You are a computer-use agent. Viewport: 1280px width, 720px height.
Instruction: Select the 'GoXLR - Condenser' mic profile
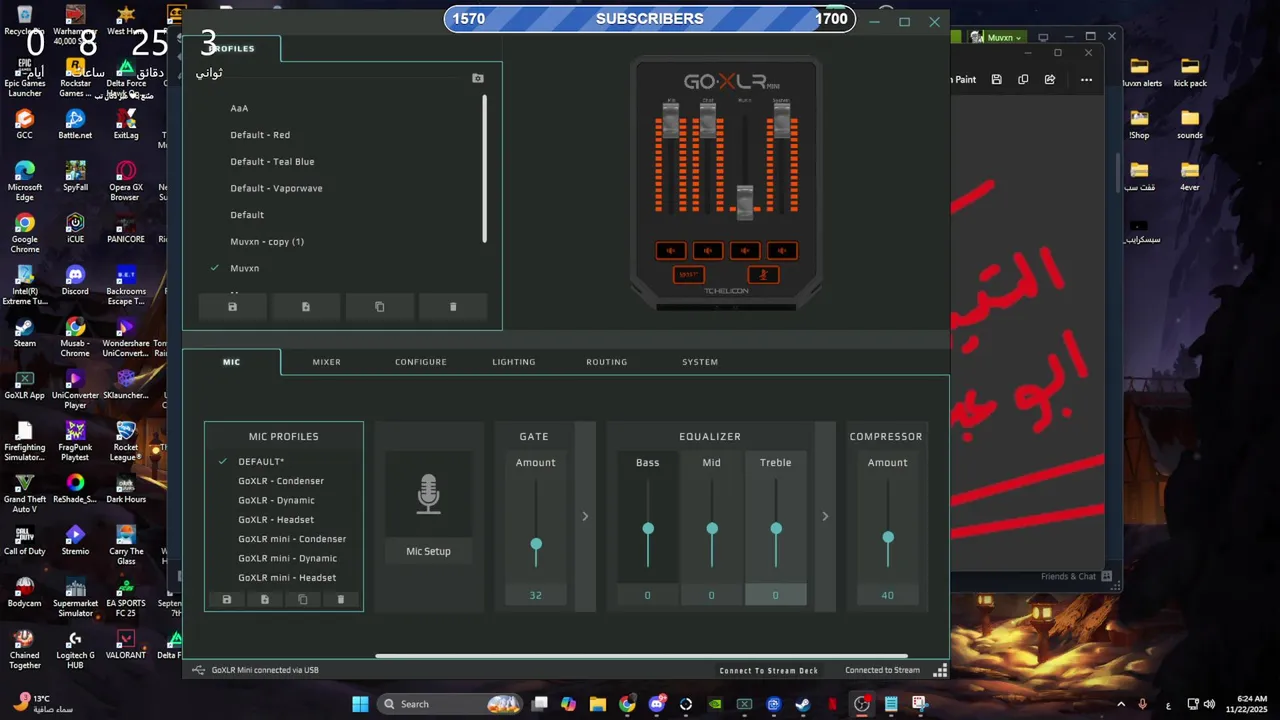tap(281, 481)
